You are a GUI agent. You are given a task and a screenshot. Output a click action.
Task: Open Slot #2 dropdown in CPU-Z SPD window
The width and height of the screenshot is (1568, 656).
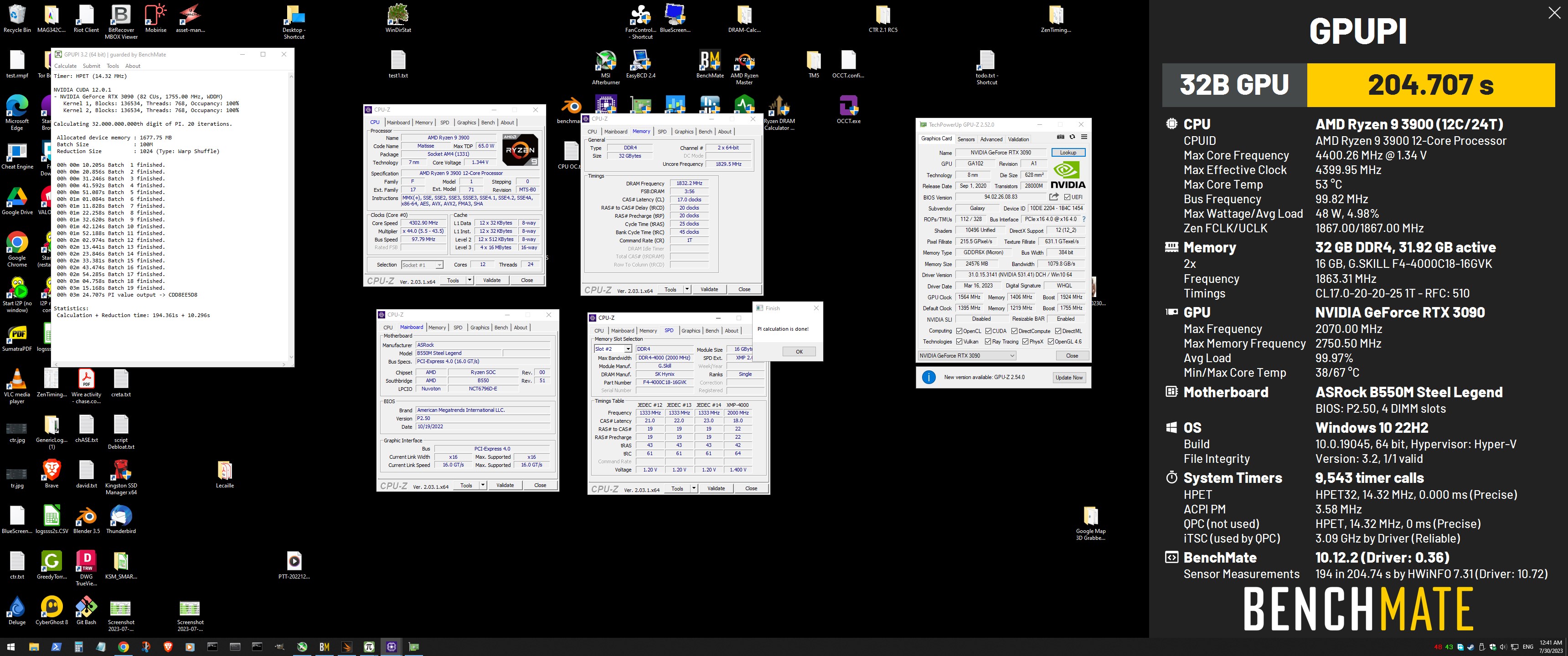613,348
